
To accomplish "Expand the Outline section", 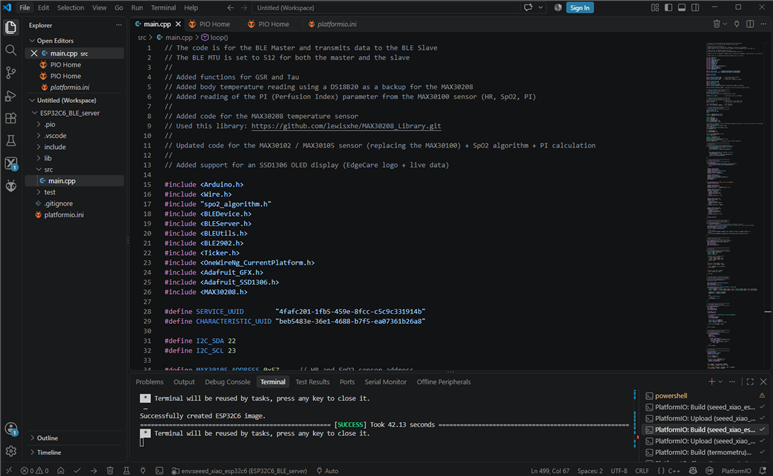I will [x=47, y=438].
